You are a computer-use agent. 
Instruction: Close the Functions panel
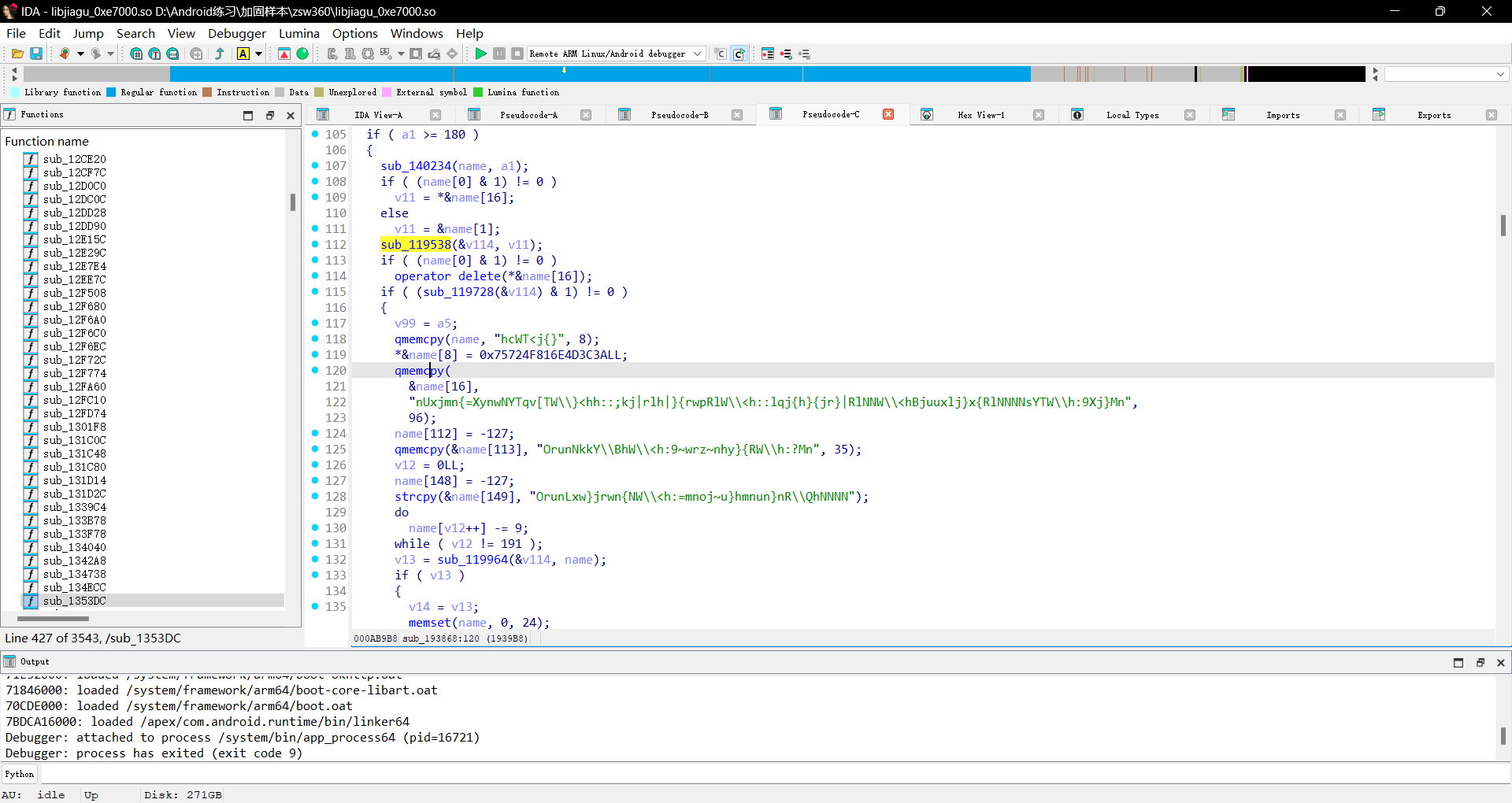click(x=291, y=115)
